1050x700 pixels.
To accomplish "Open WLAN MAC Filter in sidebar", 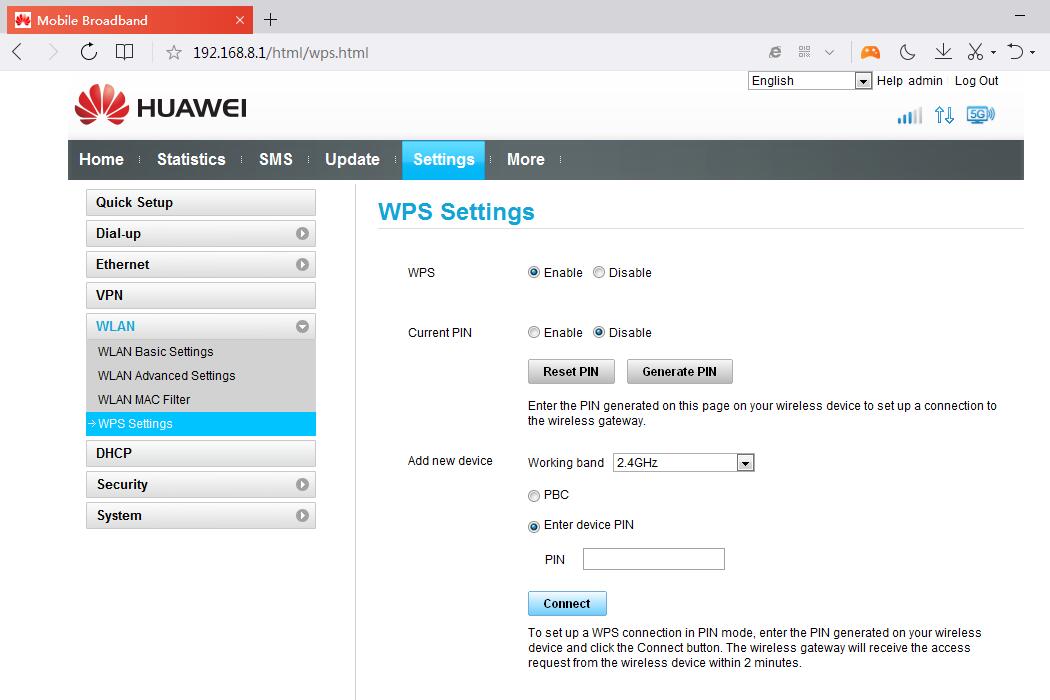I will 144,399.
